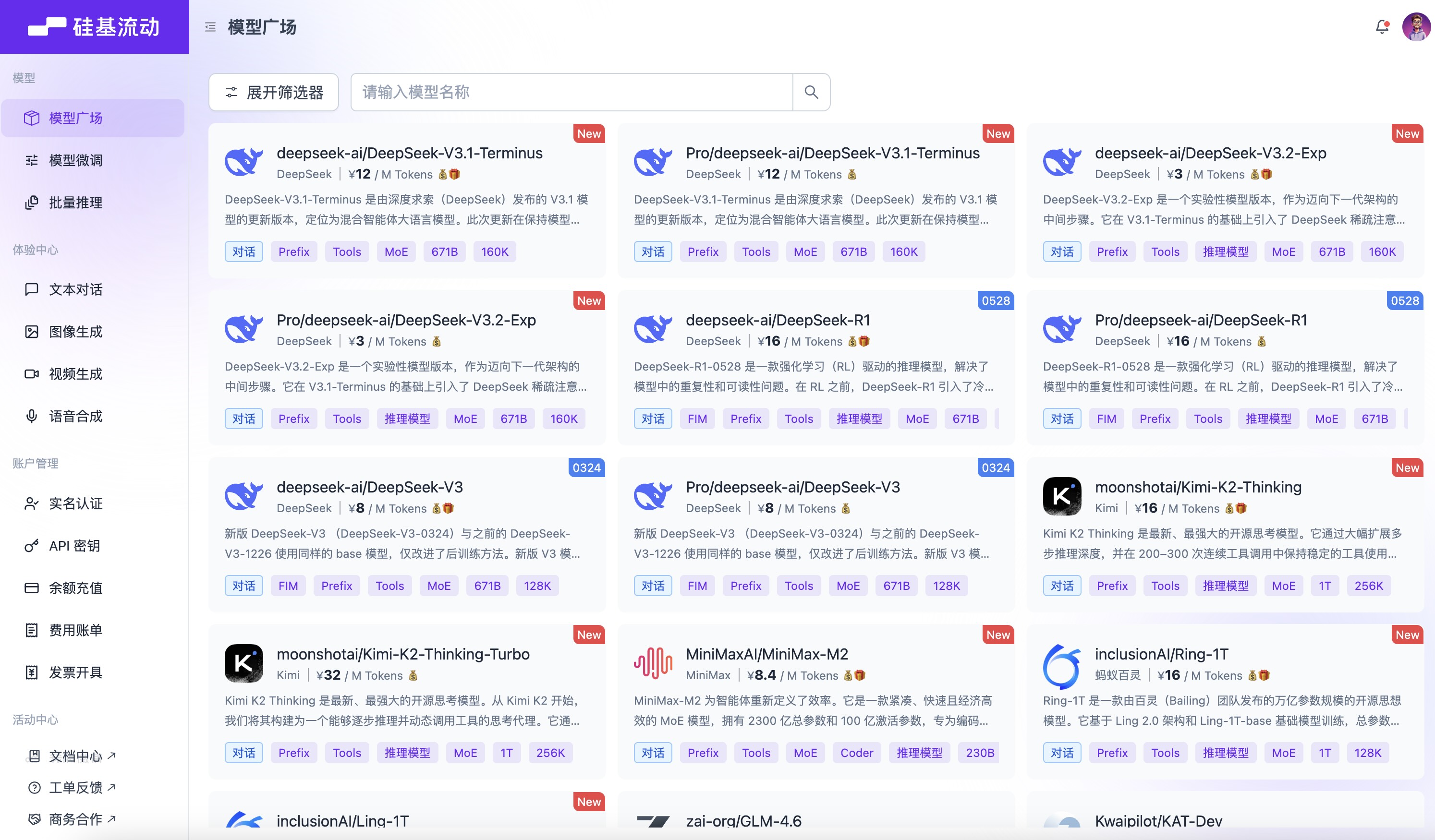Click the SiliconFlow 硅基流动 logo

coord(94,27)
